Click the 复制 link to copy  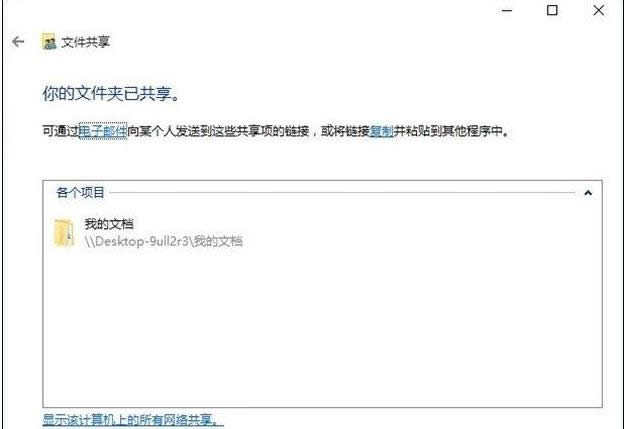click(381, 131)
